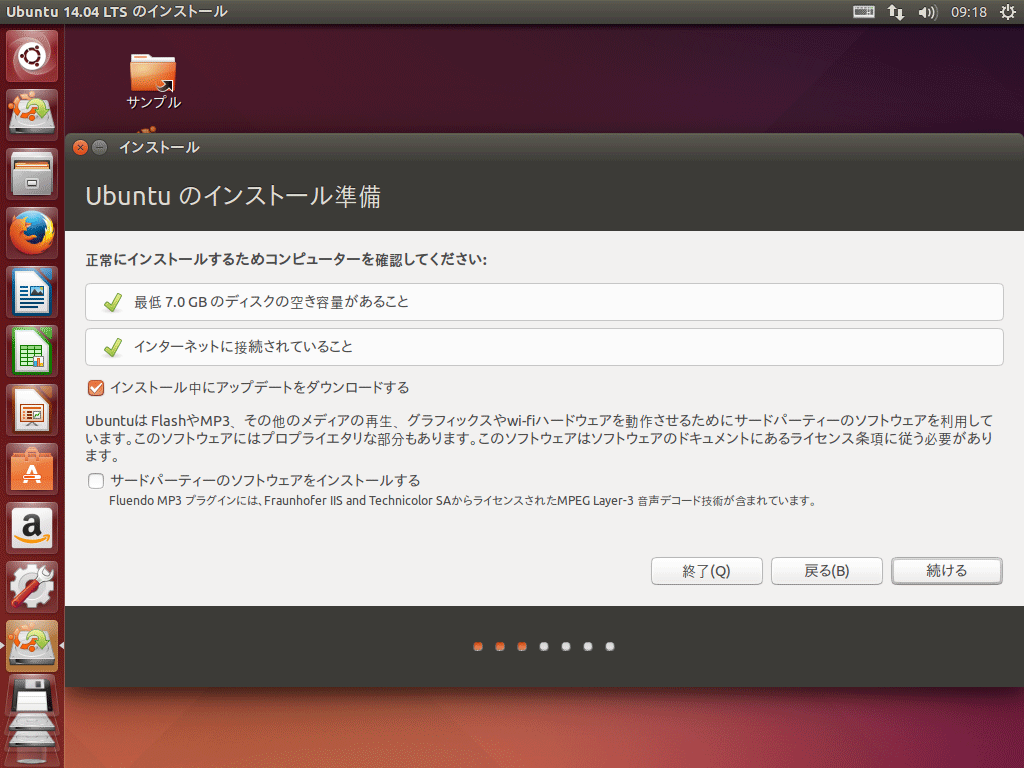Launch Firefox web browser
1024x768 pixels.
[x=31, y=233]
